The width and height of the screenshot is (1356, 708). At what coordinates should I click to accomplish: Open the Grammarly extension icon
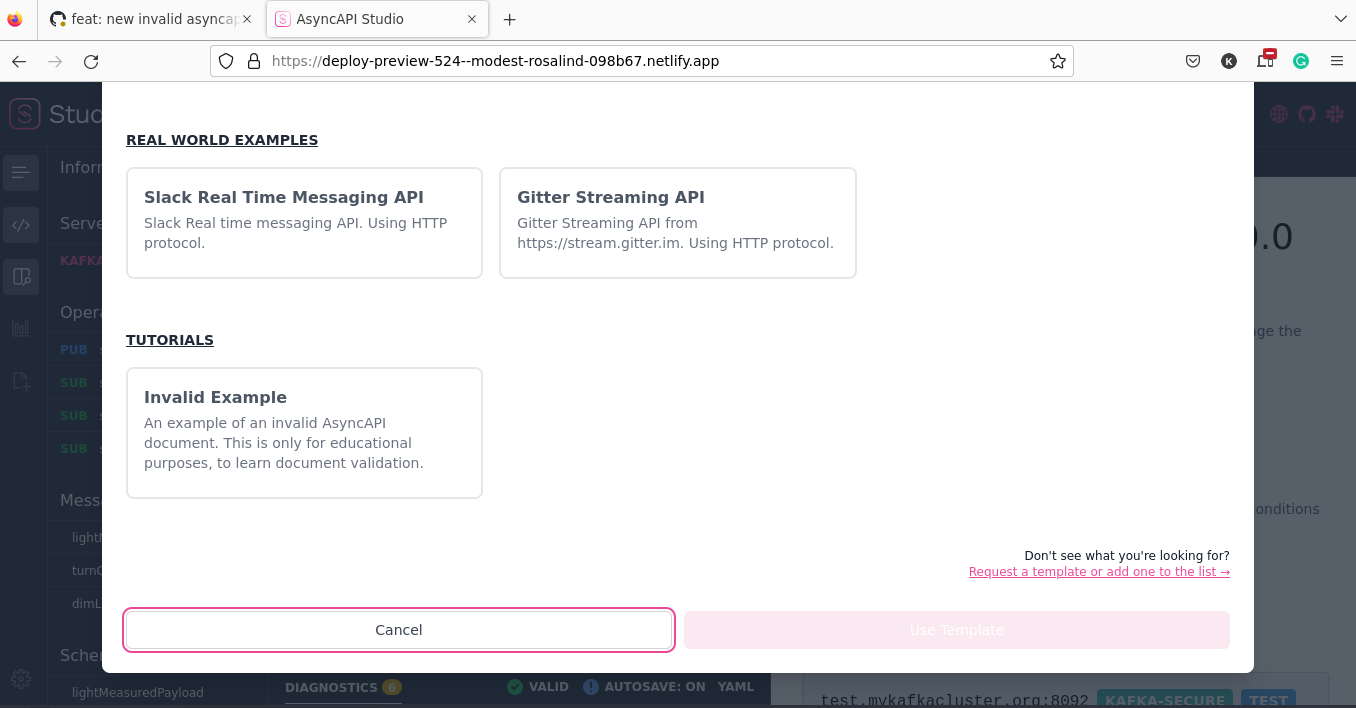(x=1301, y=61)
